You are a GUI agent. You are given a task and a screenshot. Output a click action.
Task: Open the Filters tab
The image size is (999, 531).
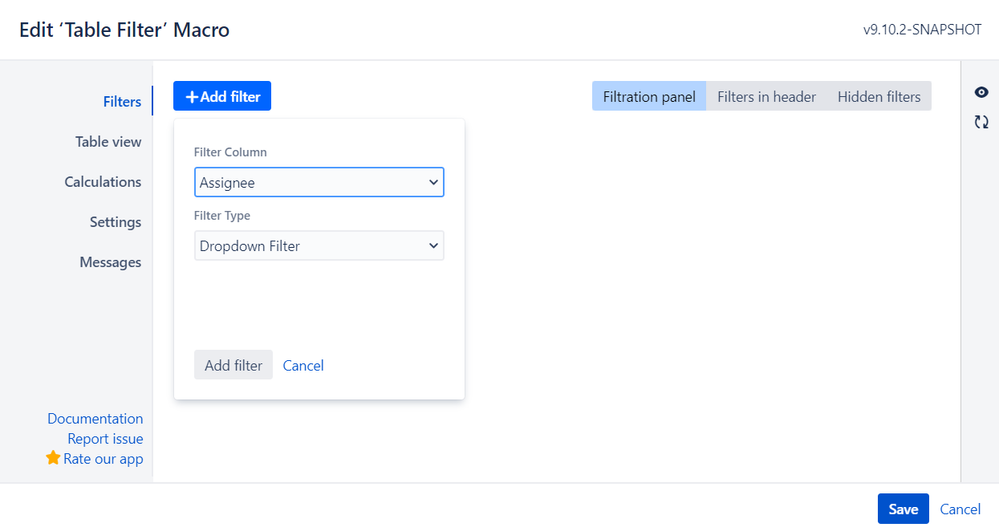[122, 102]
